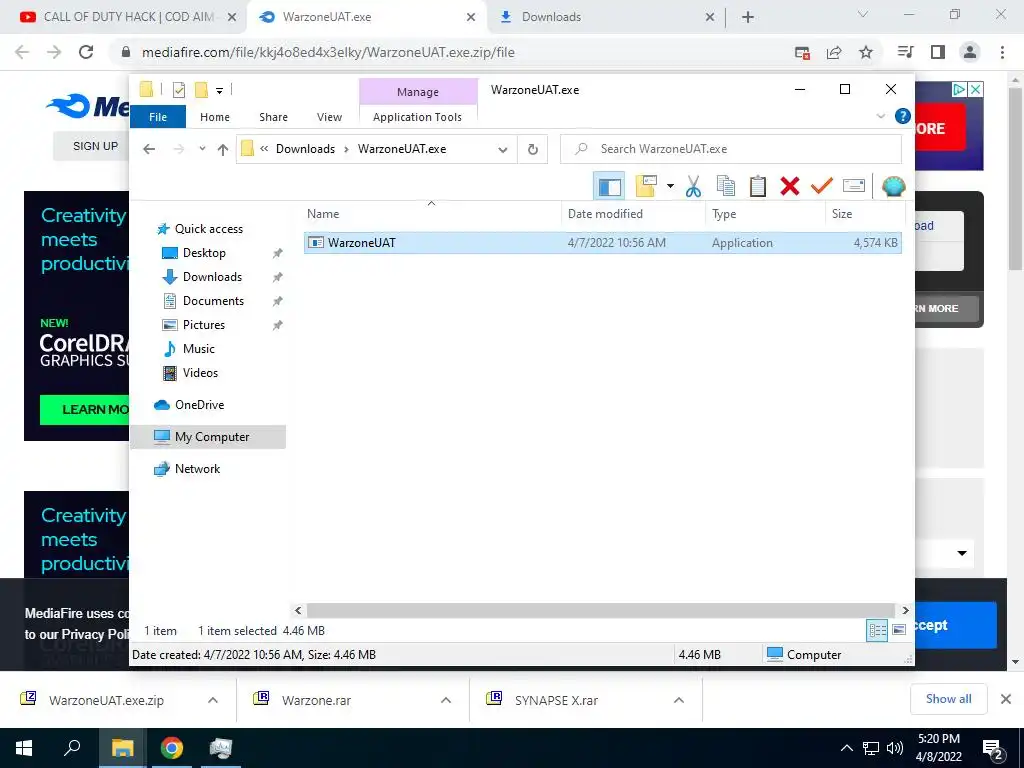Click the New Folder quick access icon
This screenshot has height=768, width=1024.
pos(201,90)
